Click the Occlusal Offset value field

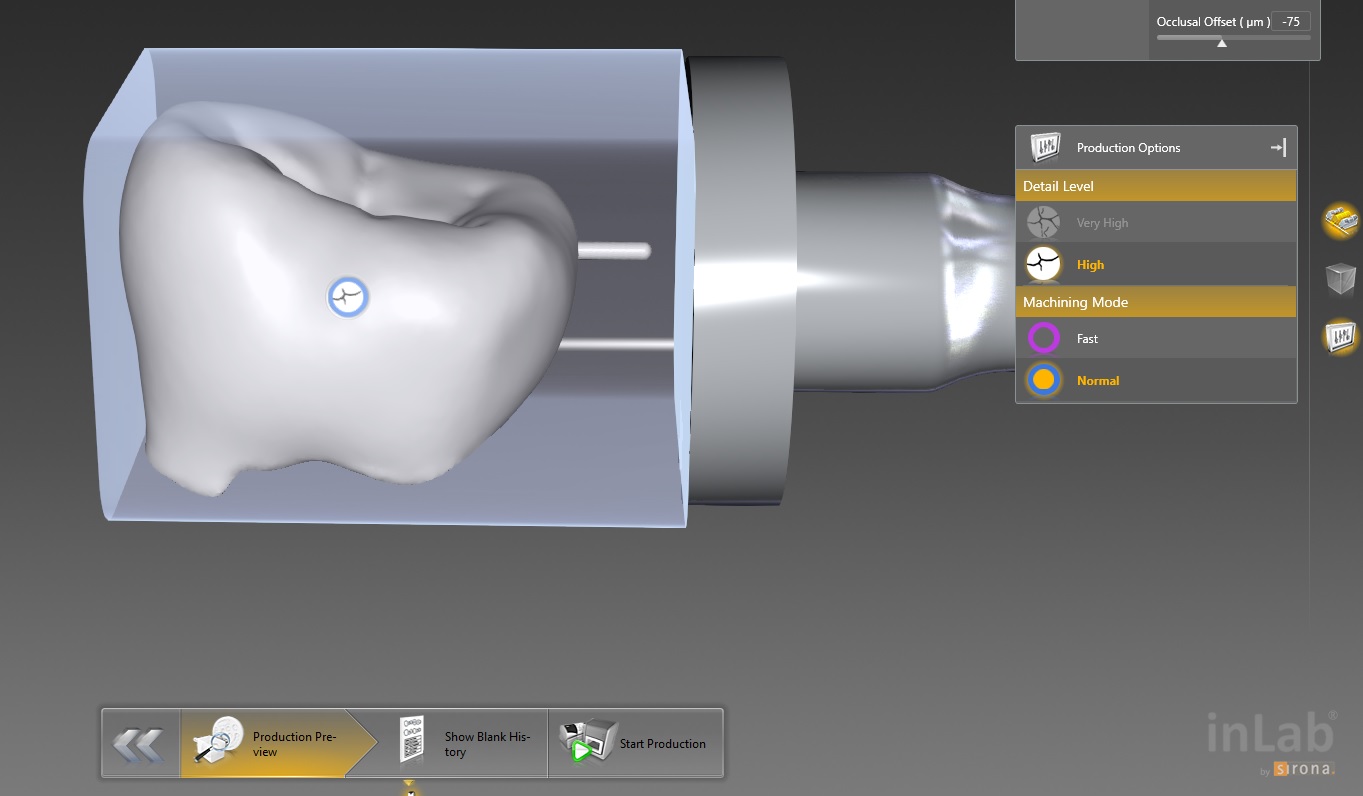tap(1290, 21)
